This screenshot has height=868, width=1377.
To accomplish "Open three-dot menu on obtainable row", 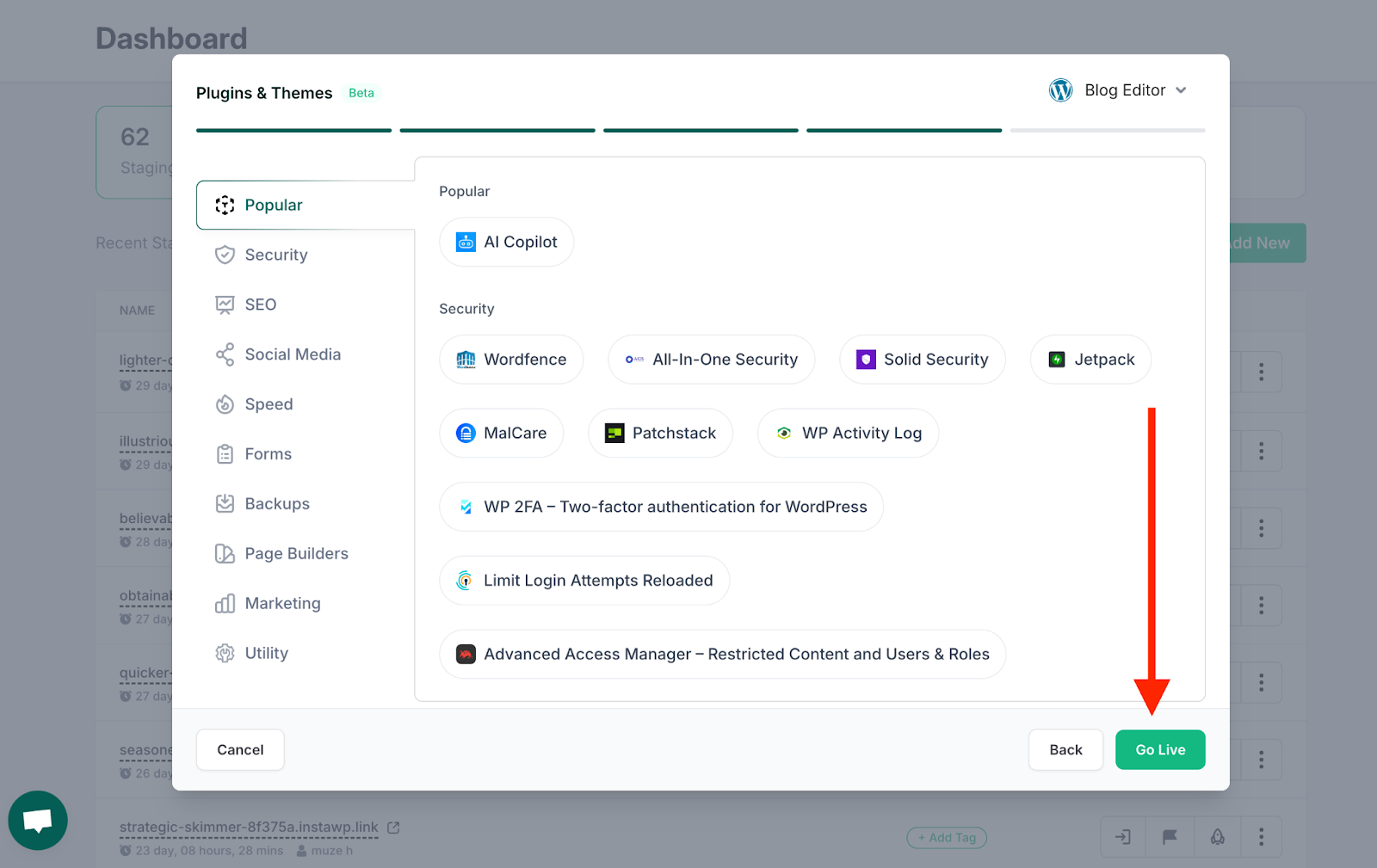I will [1262, 606].
